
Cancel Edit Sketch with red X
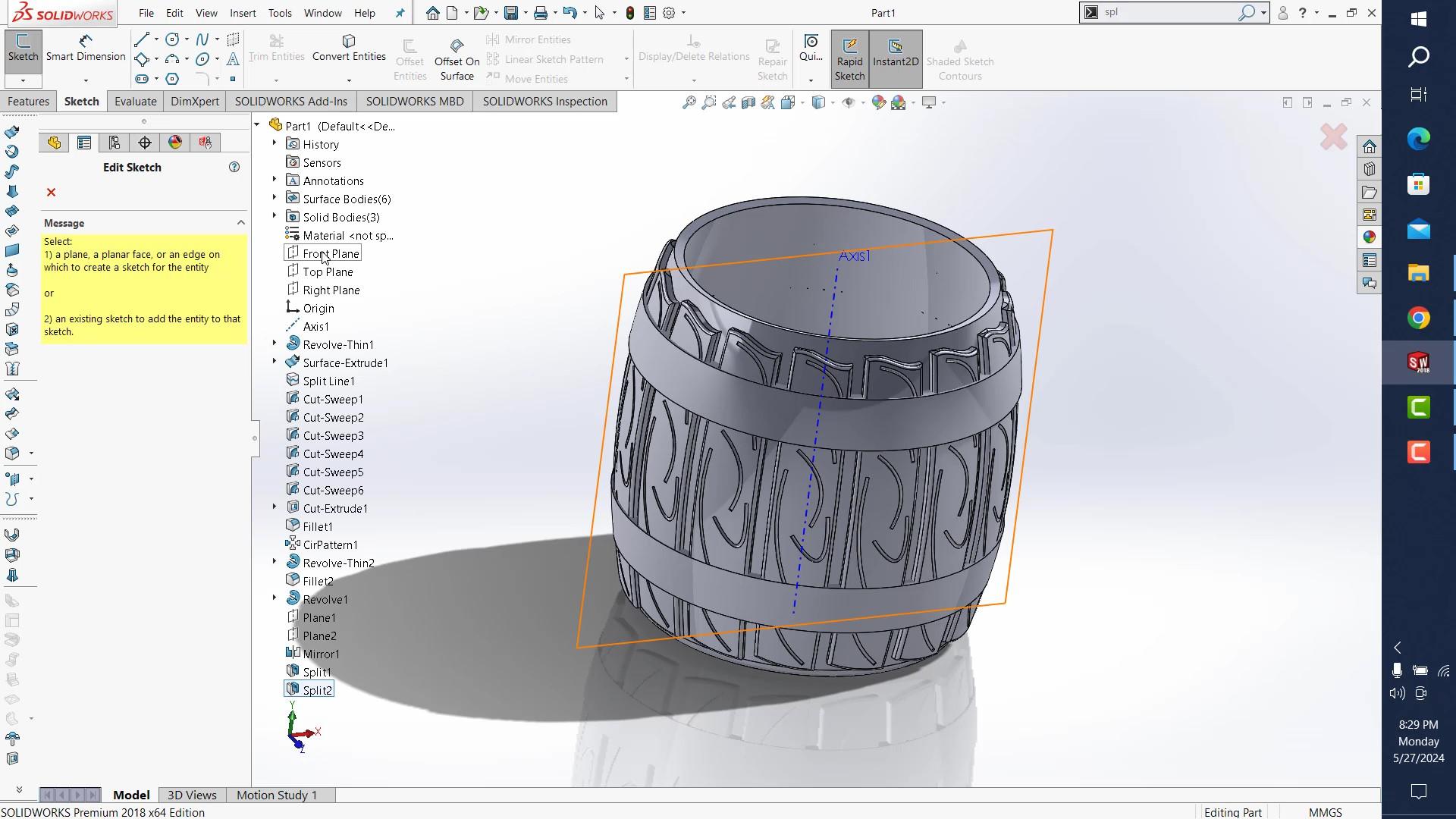[x=51, y=193]
